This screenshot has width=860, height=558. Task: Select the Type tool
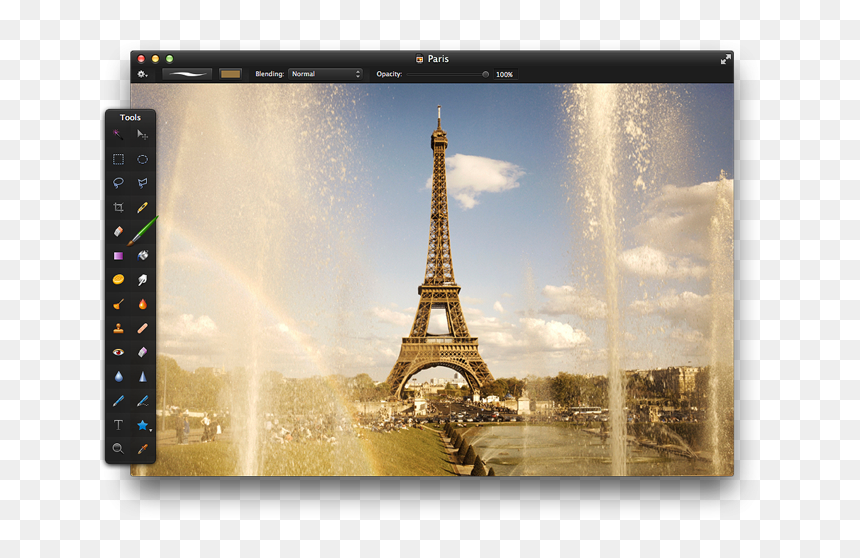(118, 425)
